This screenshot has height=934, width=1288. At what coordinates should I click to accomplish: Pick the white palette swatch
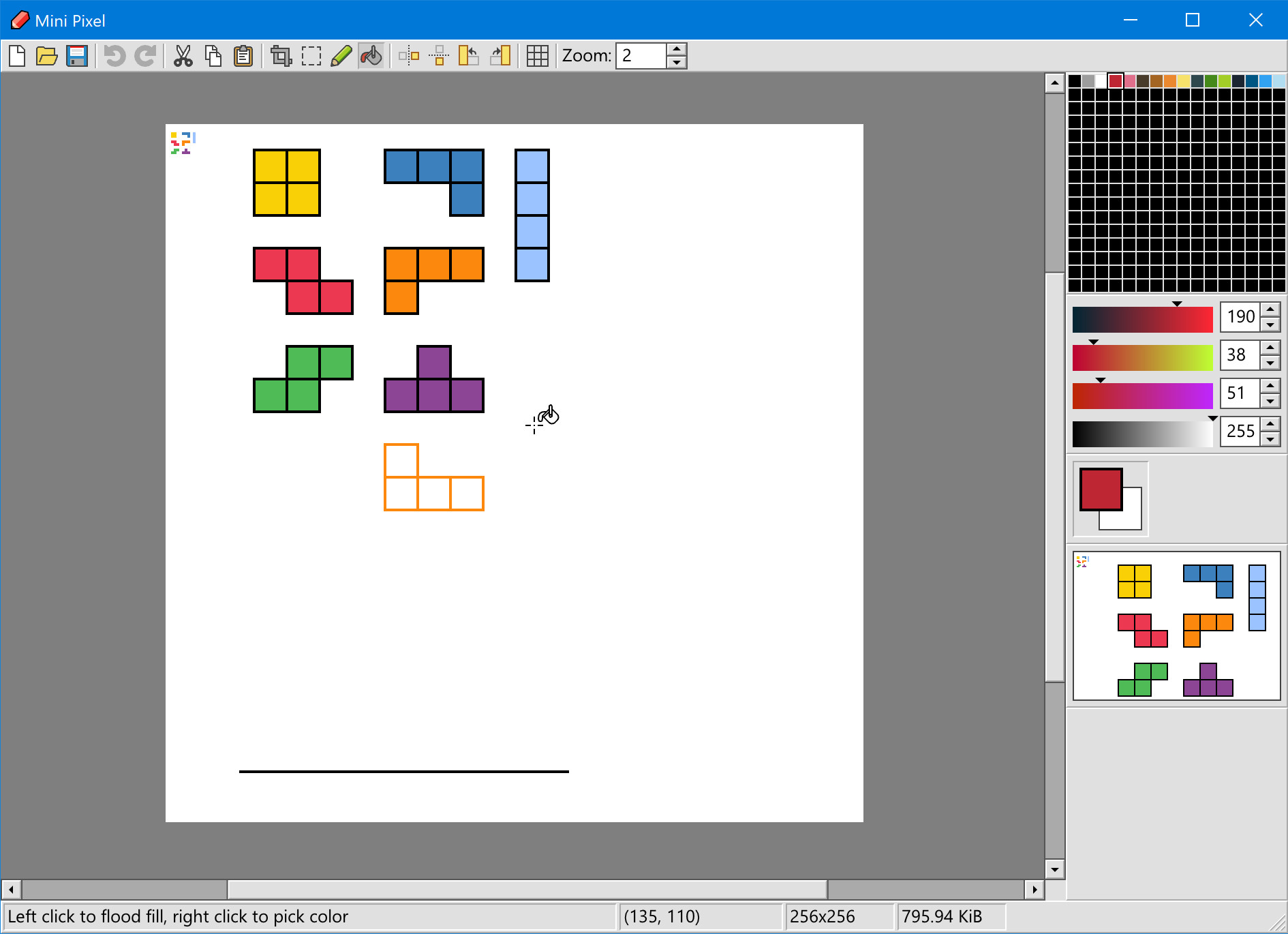[x=1102, y=81]
